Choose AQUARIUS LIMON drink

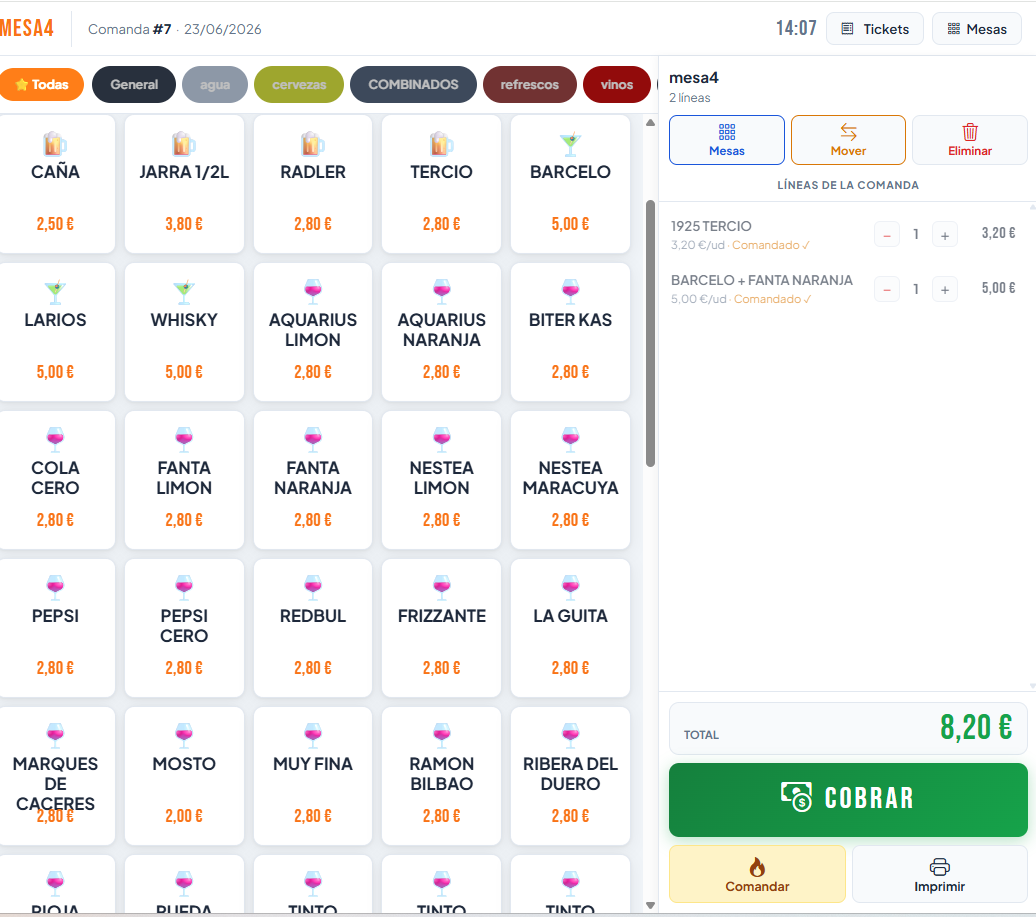click(x=313, y=332)
